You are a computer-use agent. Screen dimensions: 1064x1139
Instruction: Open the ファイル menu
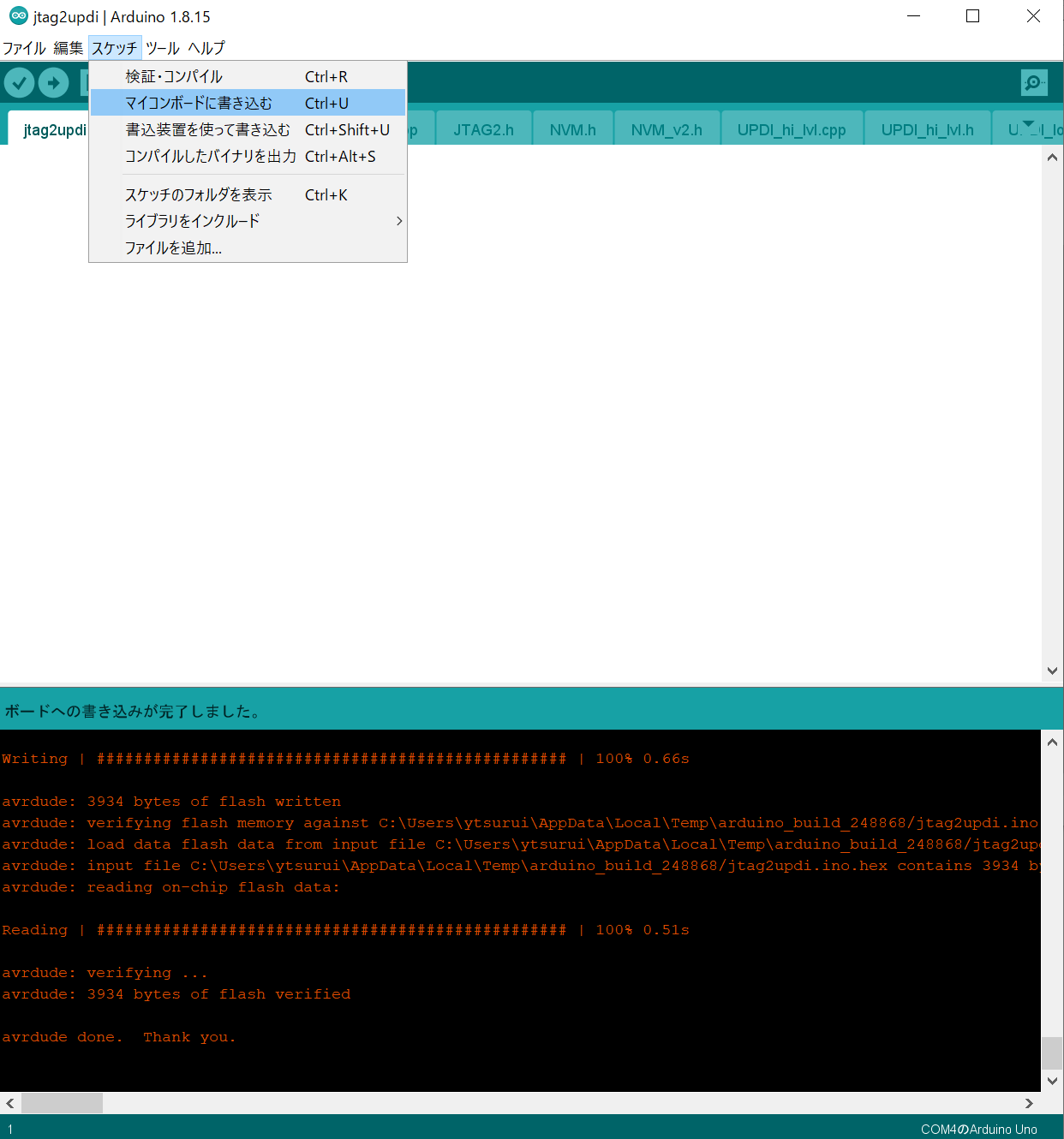24,48
